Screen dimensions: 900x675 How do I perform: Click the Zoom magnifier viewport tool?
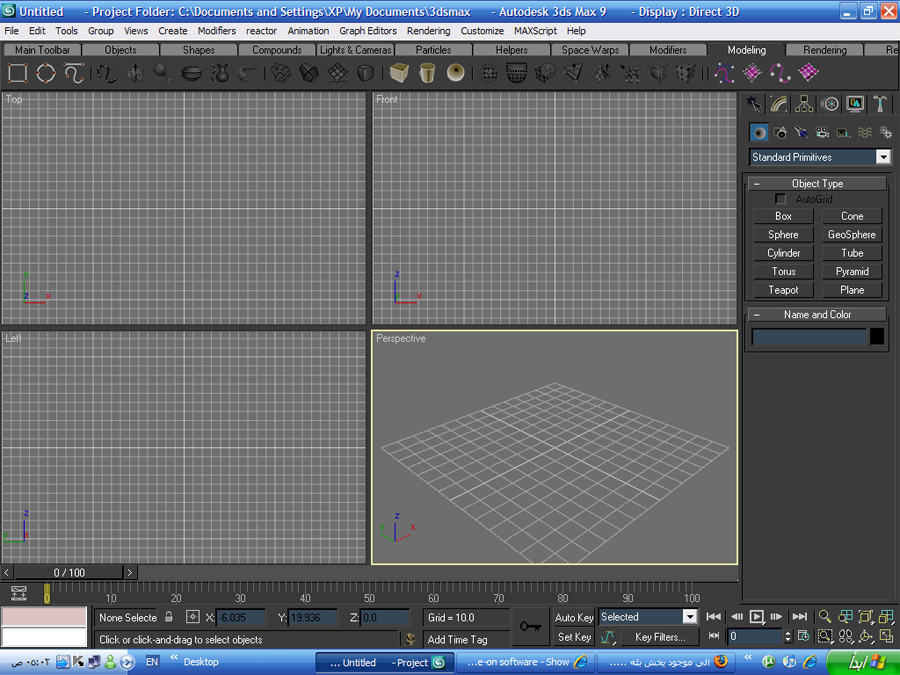tap(825, 617)
